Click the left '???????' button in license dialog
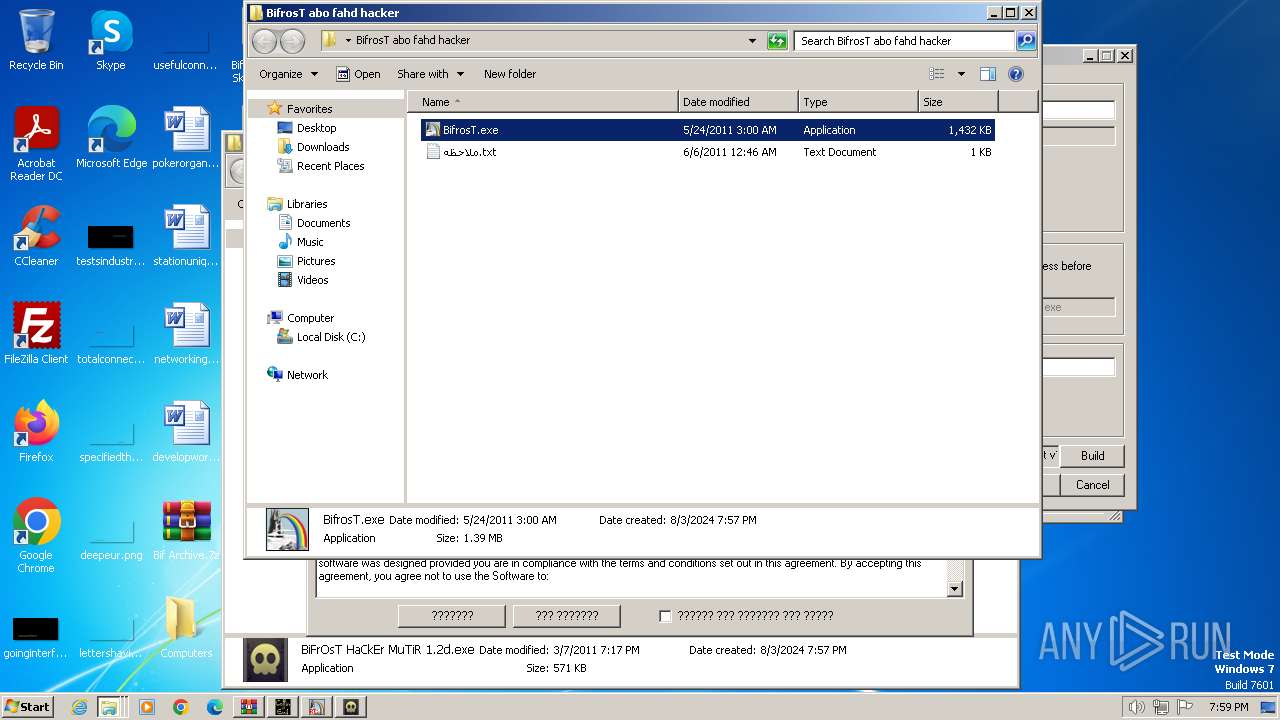Screen dimensions: 1280x720 click(452, 616)
